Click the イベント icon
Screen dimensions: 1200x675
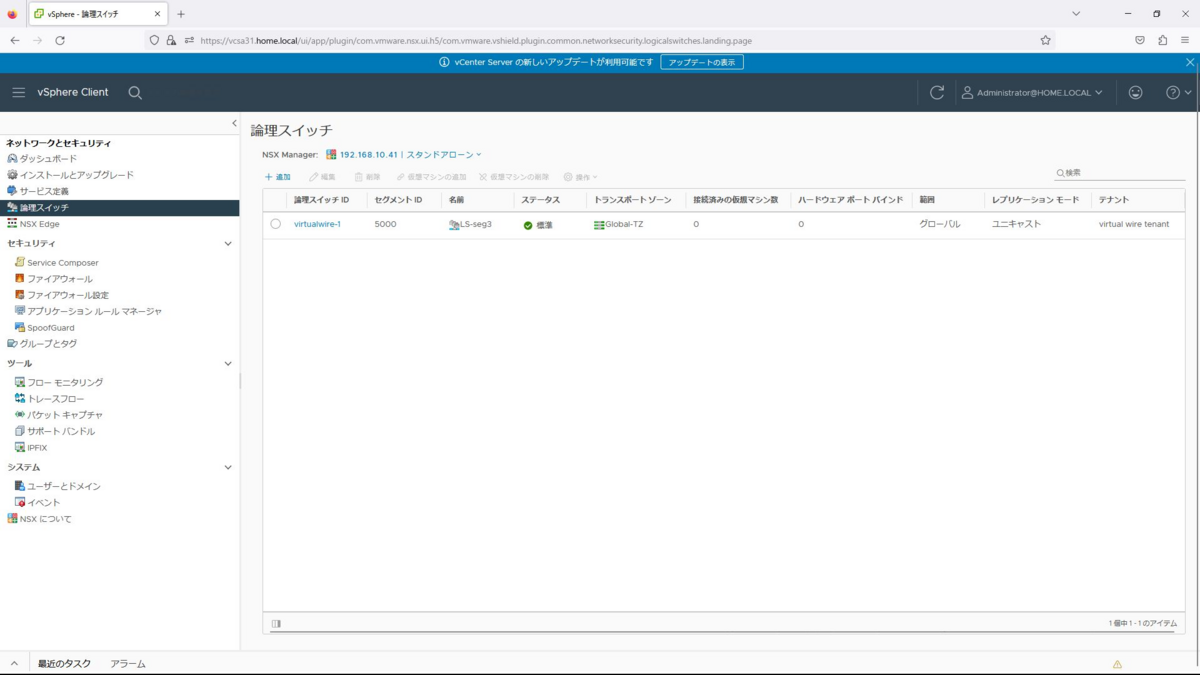[x=20, y=502]
